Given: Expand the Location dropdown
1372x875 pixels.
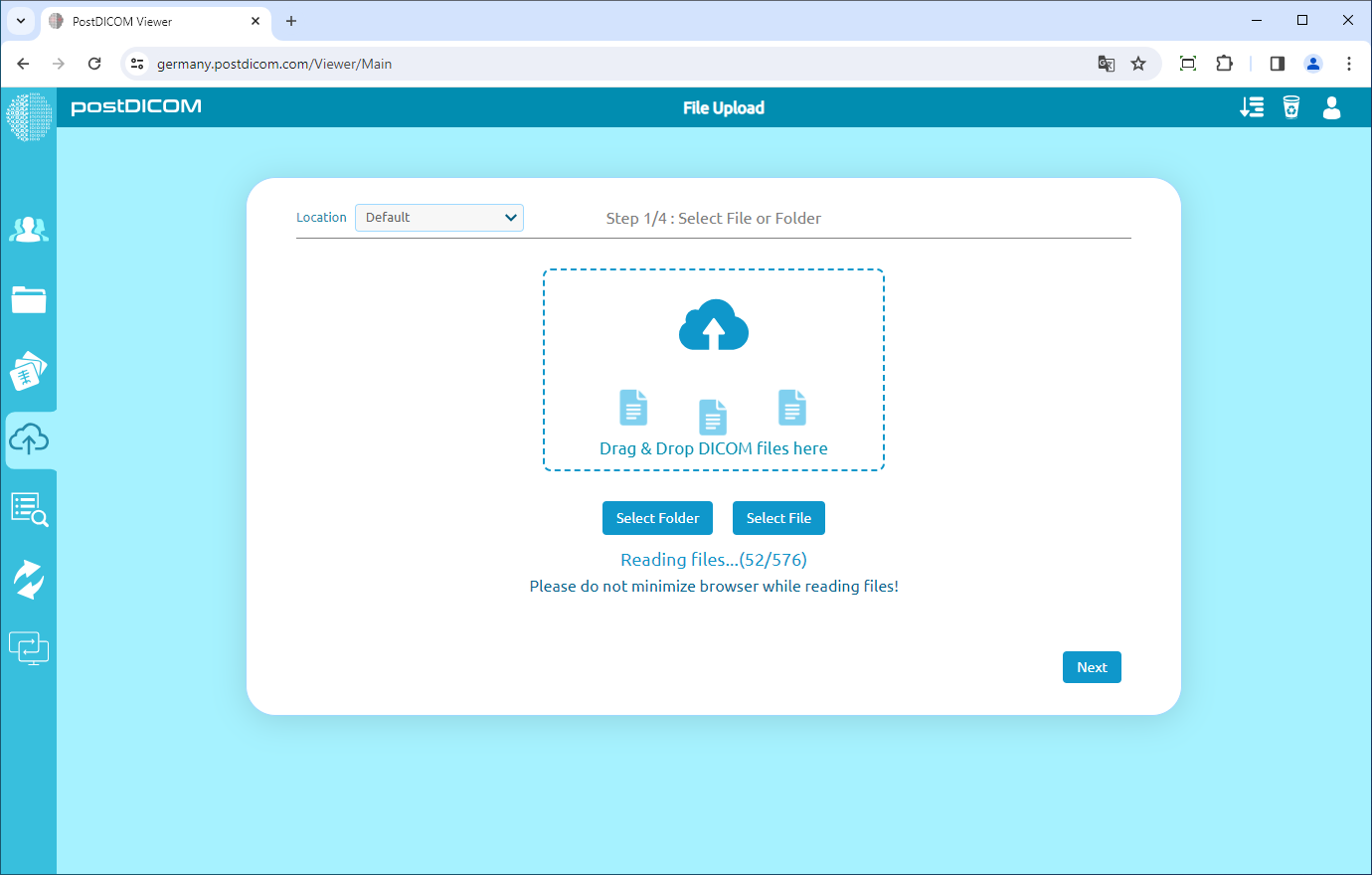Looking at the screenshot, I should click(x=439, y=218).
